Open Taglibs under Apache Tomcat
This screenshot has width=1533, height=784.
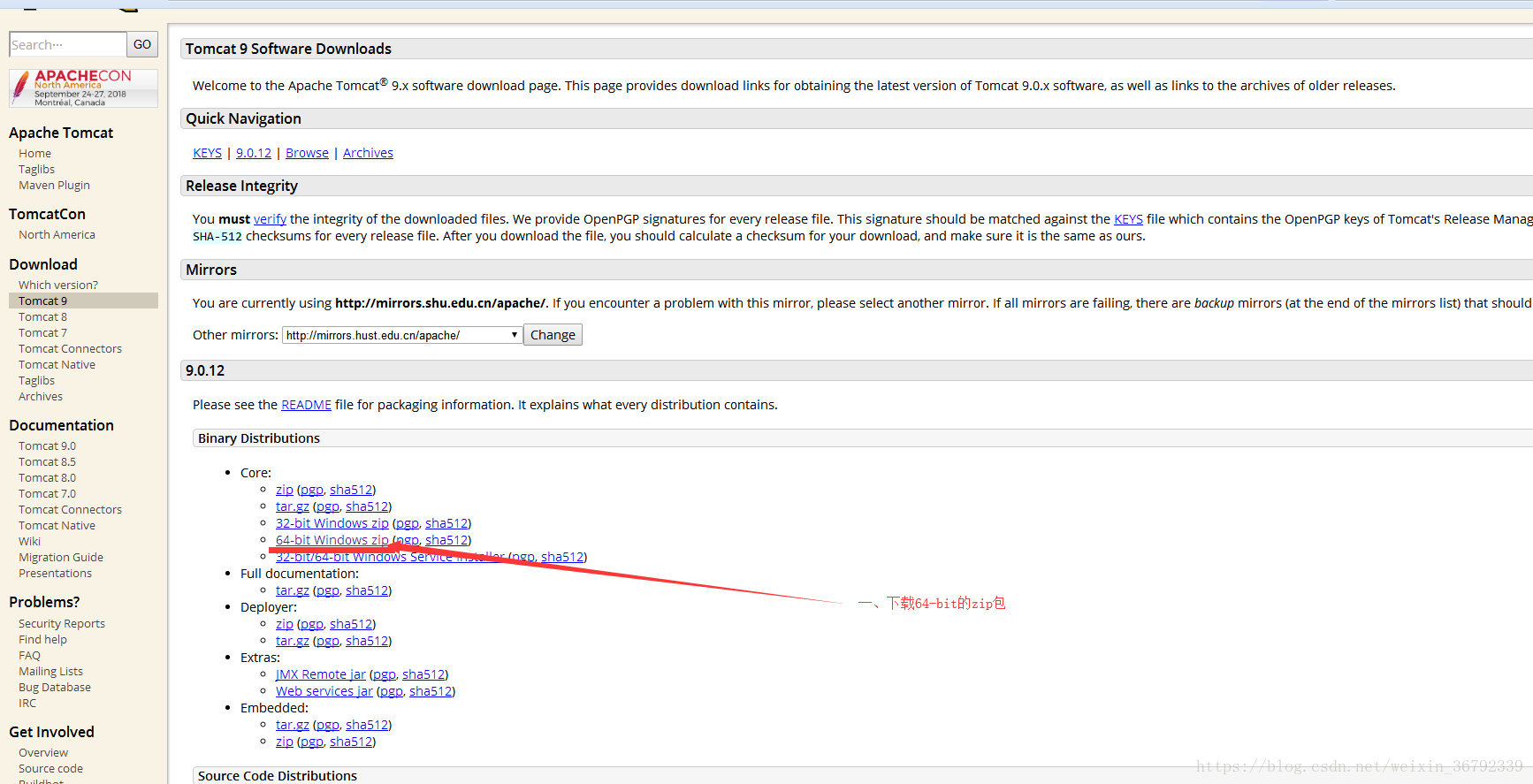tap(36, 169)
